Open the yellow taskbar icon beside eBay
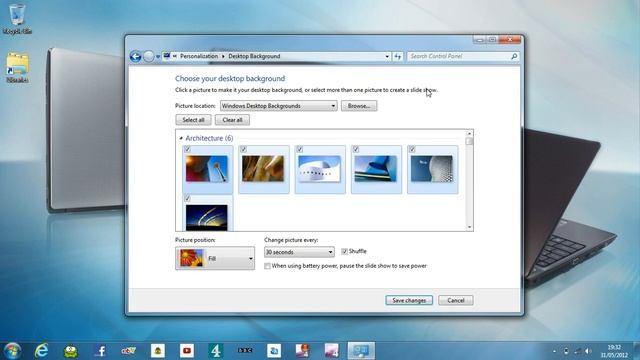Image resolution: width=640 pixels, height=360 pixels. (x=158, y=351)
